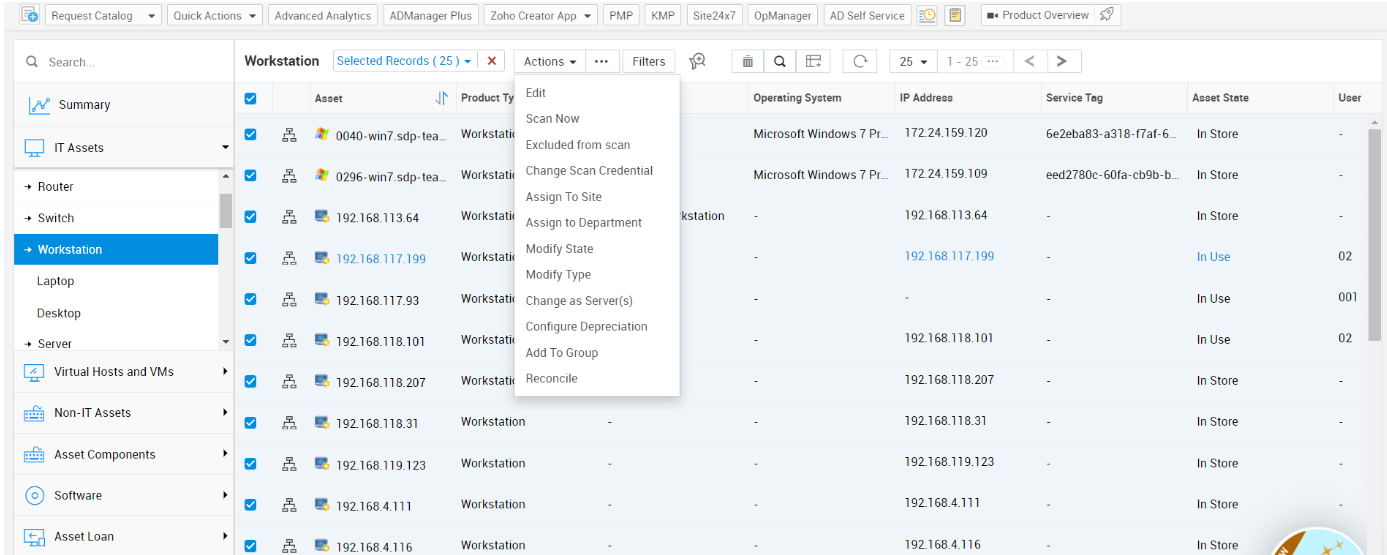Image resolution: width=1387 pixels, height=555 pixels.
Task: Open the 25 per-page dropdown
Action: [913, 62]
